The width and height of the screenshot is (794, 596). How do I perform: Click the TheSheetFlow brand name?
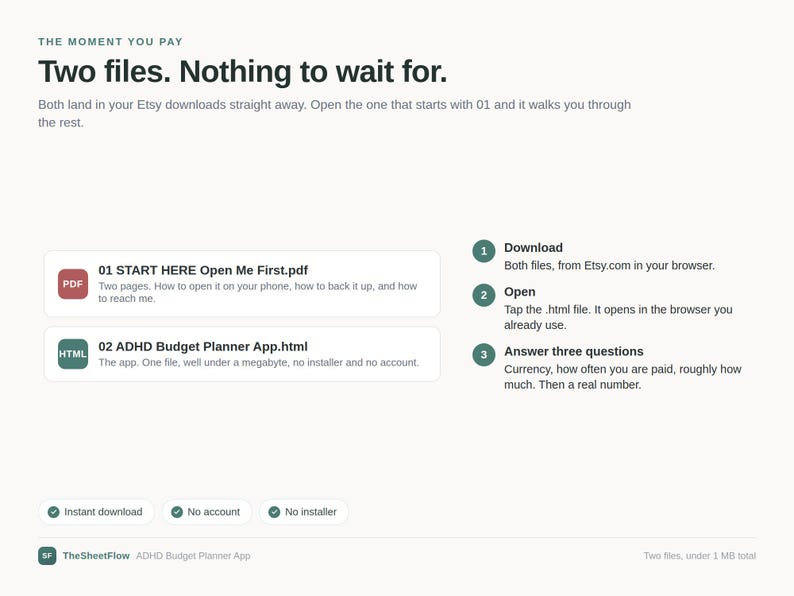(96, 555)
